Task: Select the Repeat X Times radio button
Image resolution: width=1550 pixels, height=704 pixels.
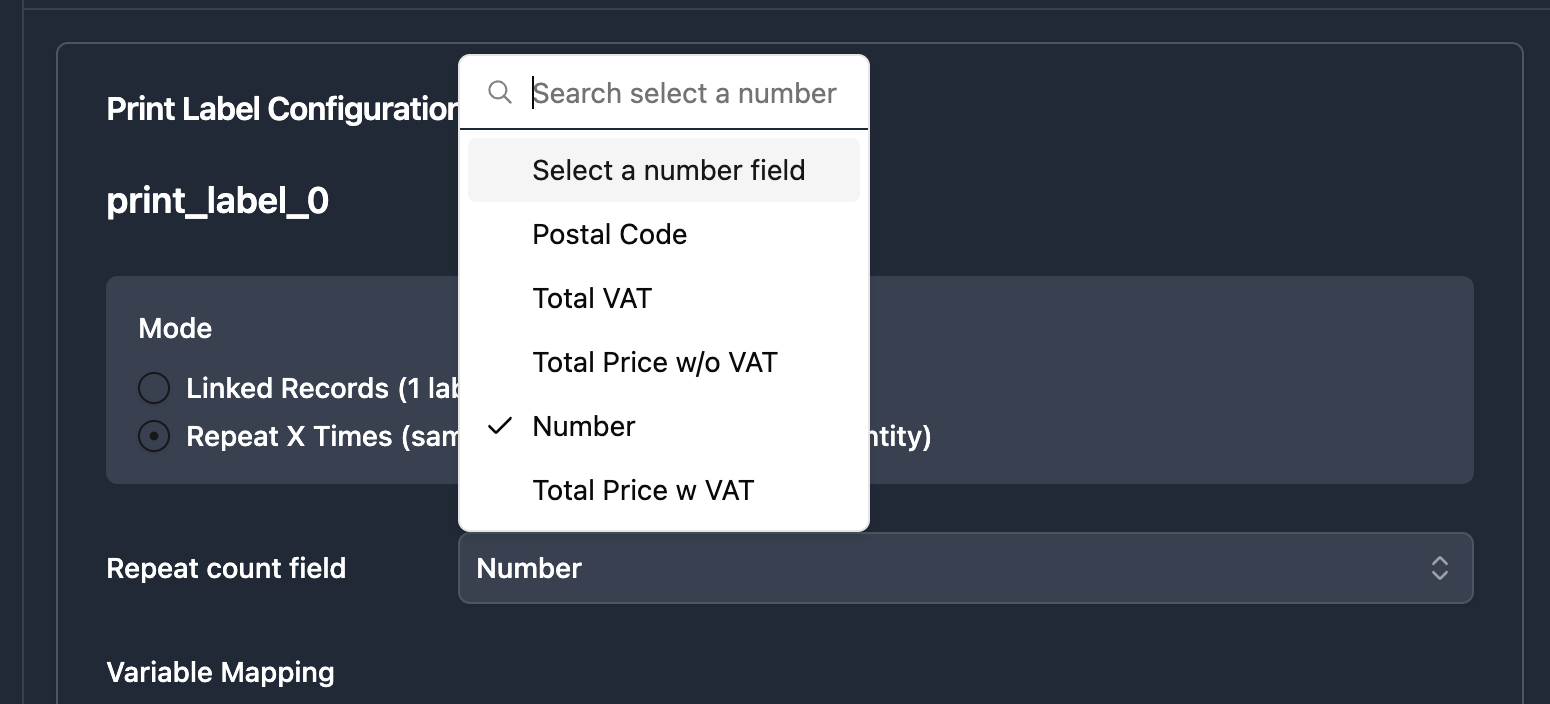Action: point(154,437)
